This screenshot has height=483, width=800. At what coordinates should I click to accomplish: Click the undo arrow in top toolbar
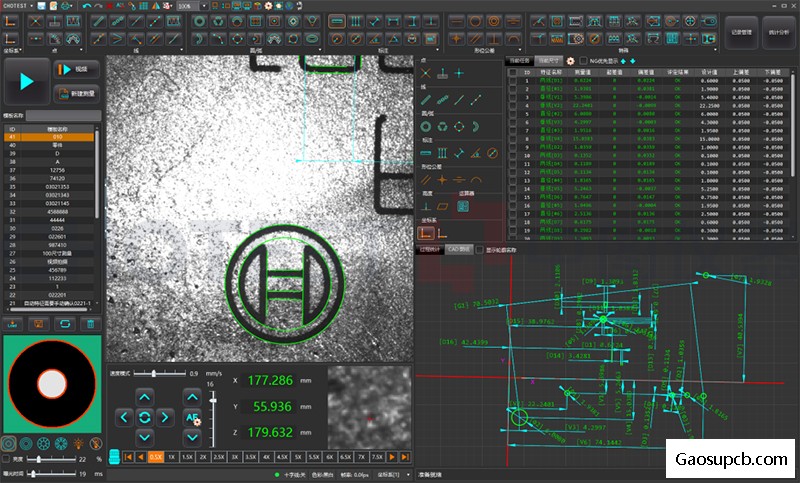pyautogui.click(x=87, y=6)
